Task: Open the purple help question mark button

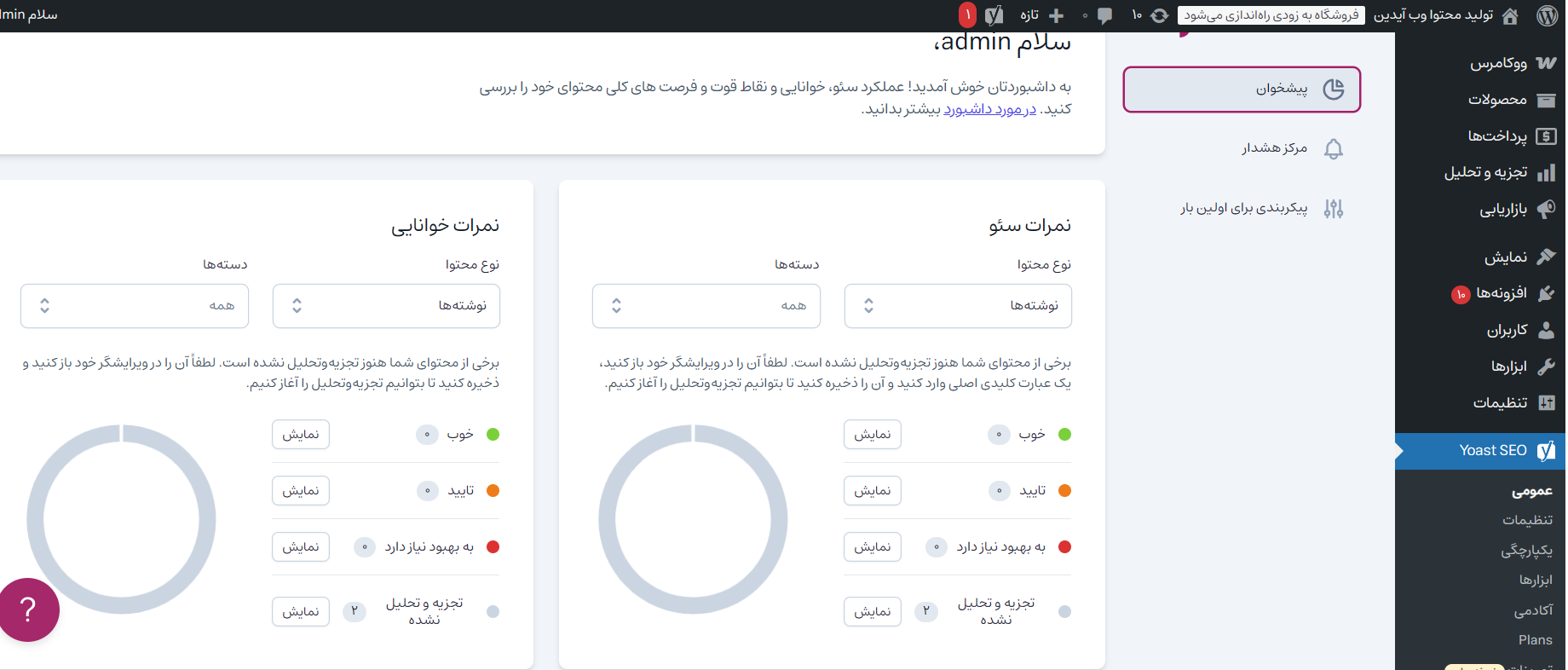Action: [28, 609]
